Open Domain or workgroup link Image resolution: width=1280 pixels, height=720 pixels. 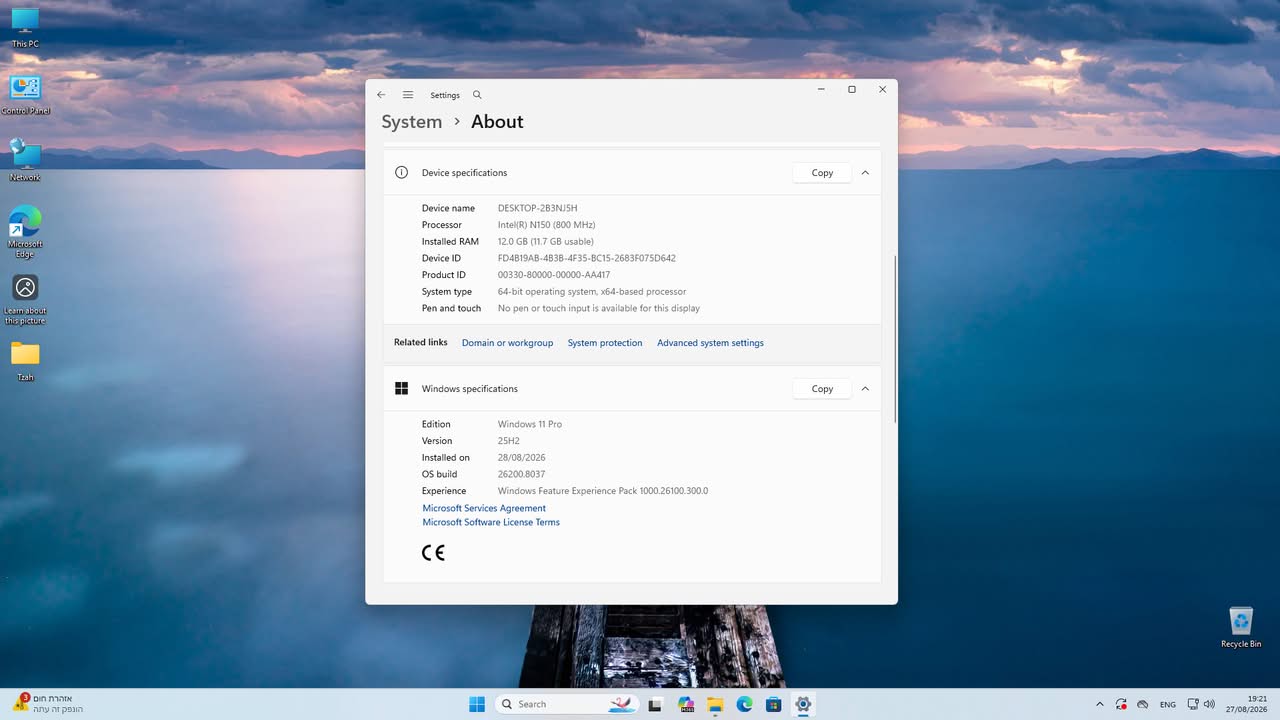pyautogui.click(x=507, y=343)
